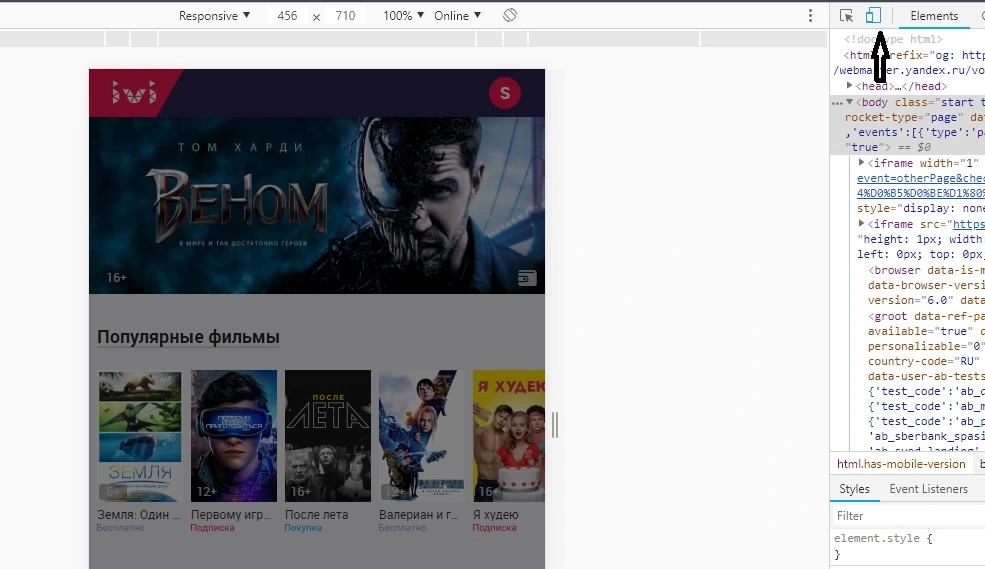Expand the iframe src node

(x=862, y=224)
